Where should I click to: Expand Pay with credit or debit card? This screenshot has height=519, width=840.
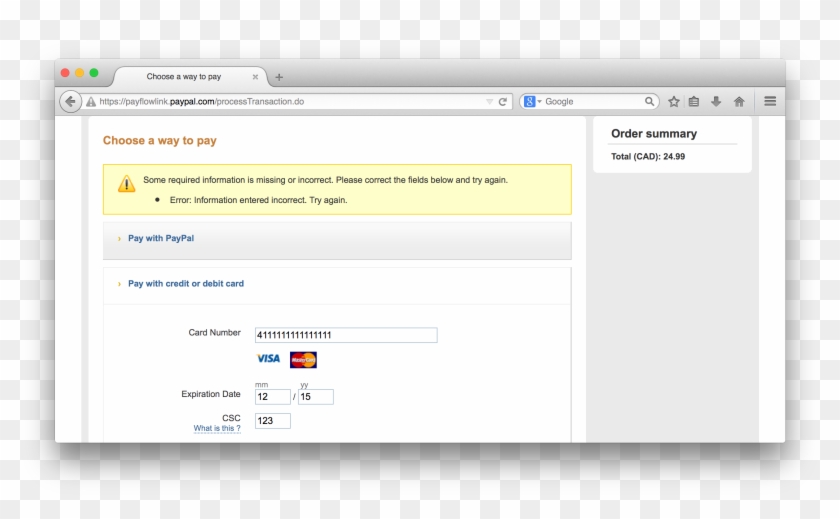click(x=337, y=284)
